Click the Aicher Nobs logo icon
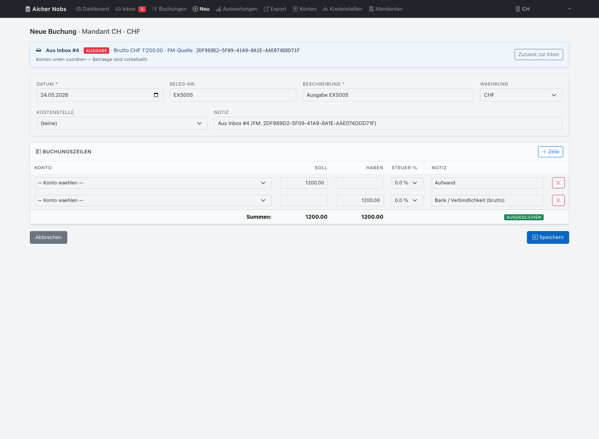Image resolution: width=599 pixels, height=439 pixels. (28, 9)
